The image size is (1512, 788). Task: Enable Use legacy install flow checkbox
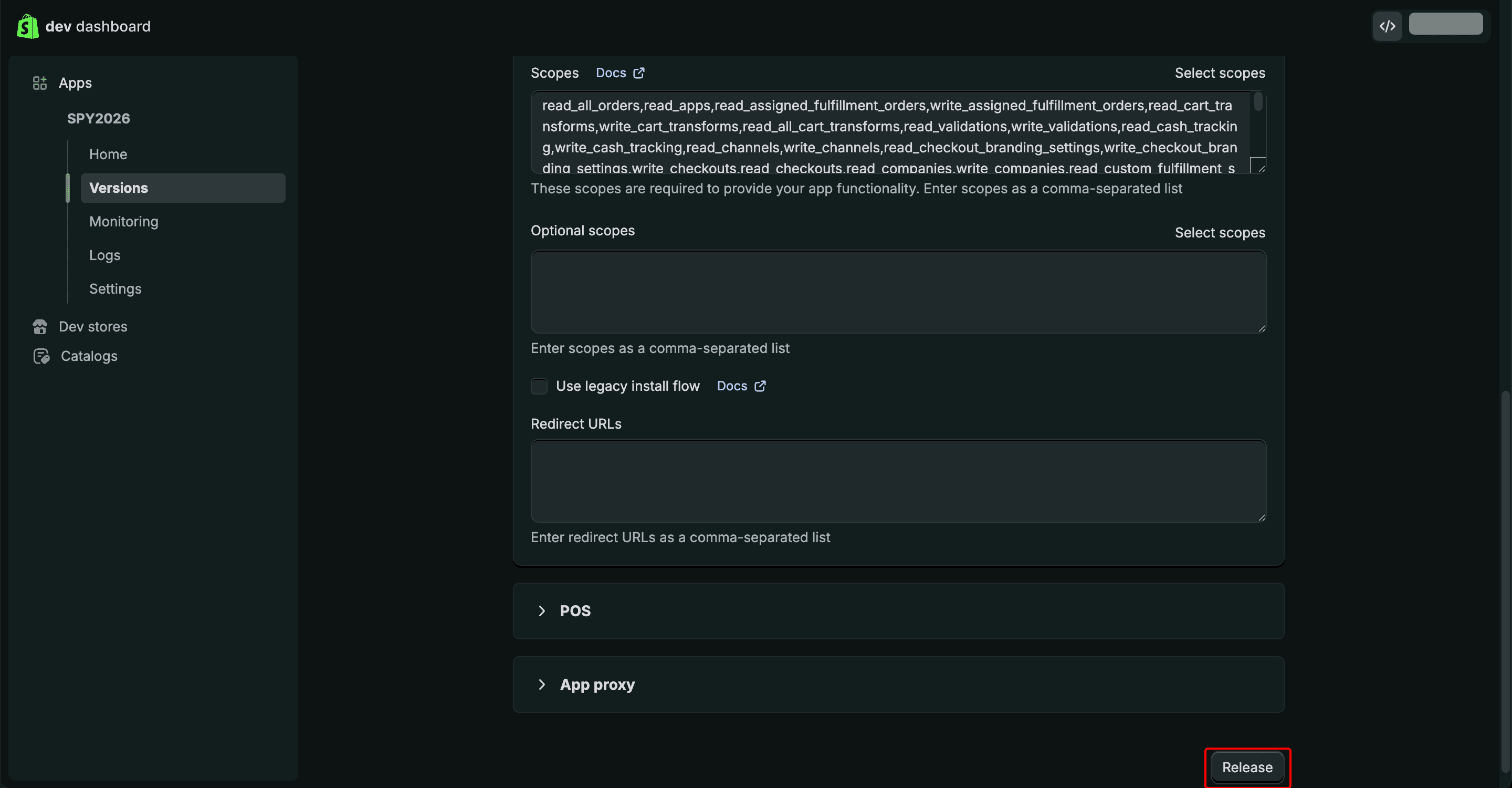tap(539, 386)
